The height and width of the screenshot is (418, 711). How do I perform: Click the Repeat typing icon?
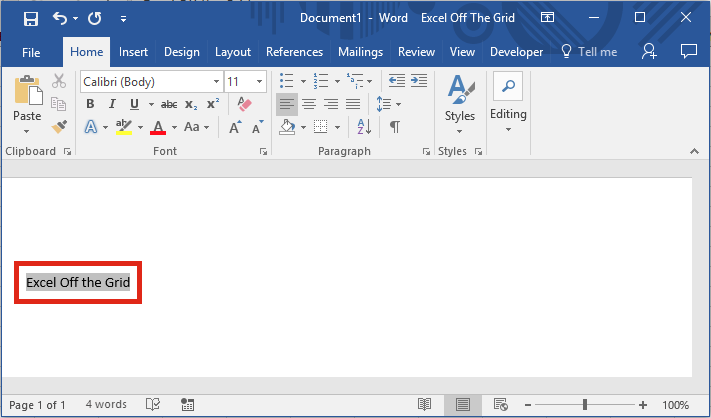click(x=94, y=19)
